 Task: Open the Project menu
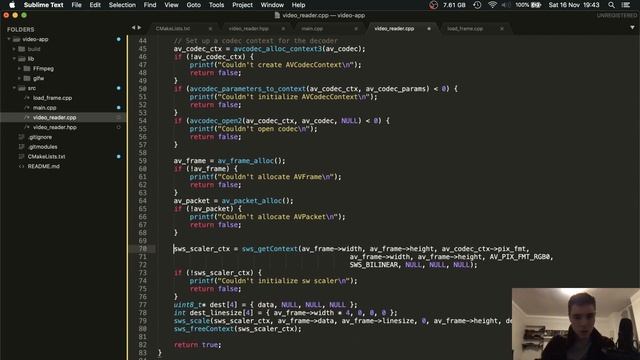click(242, 5)
